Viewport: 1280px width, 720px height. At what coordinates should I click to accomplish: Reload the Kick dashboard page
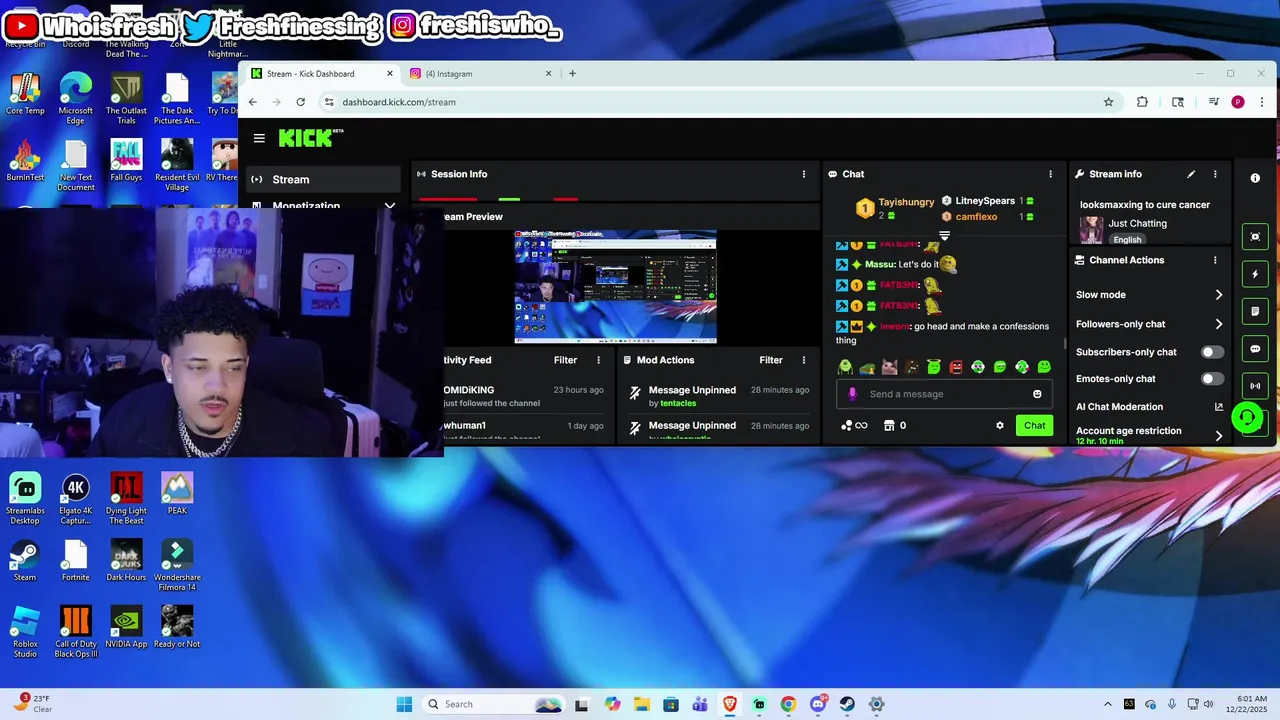300,102
